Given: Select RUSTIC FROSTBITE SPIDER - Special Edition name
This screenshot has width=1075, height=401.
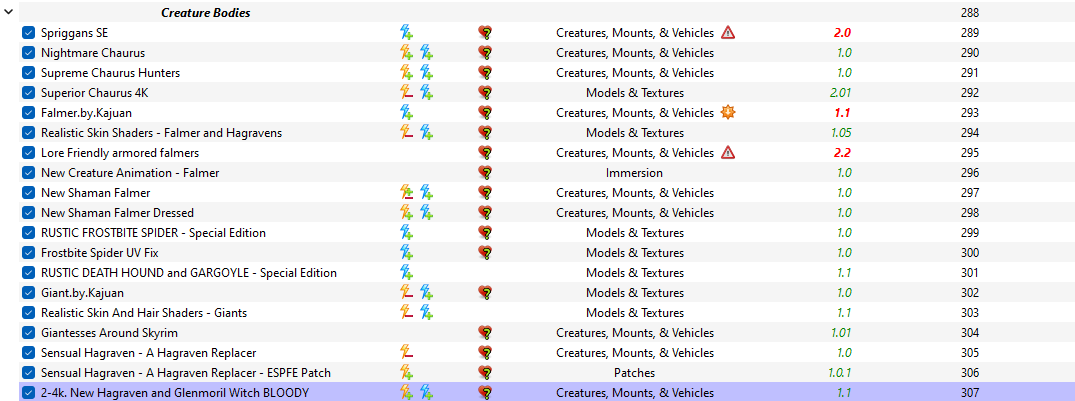Looking at the screenshot, I should 154,233.
